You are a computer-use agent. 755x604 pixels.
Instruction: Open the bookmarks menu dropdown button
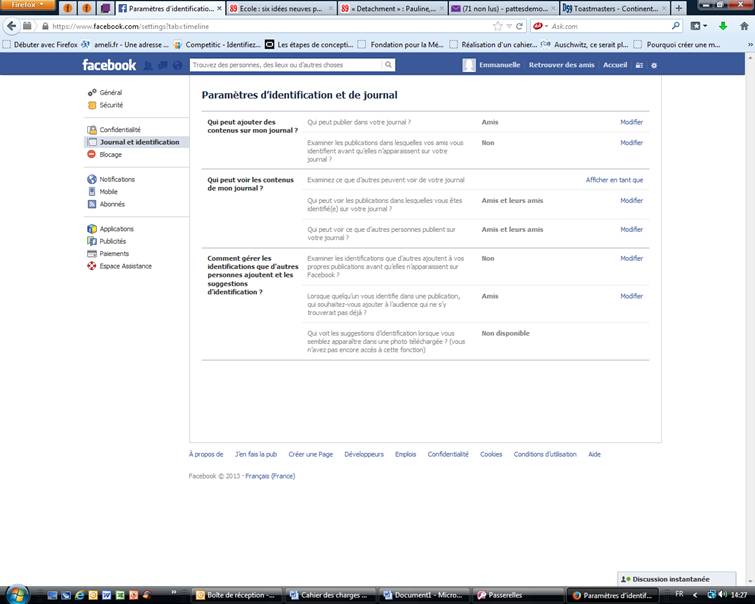click(699, 26)
